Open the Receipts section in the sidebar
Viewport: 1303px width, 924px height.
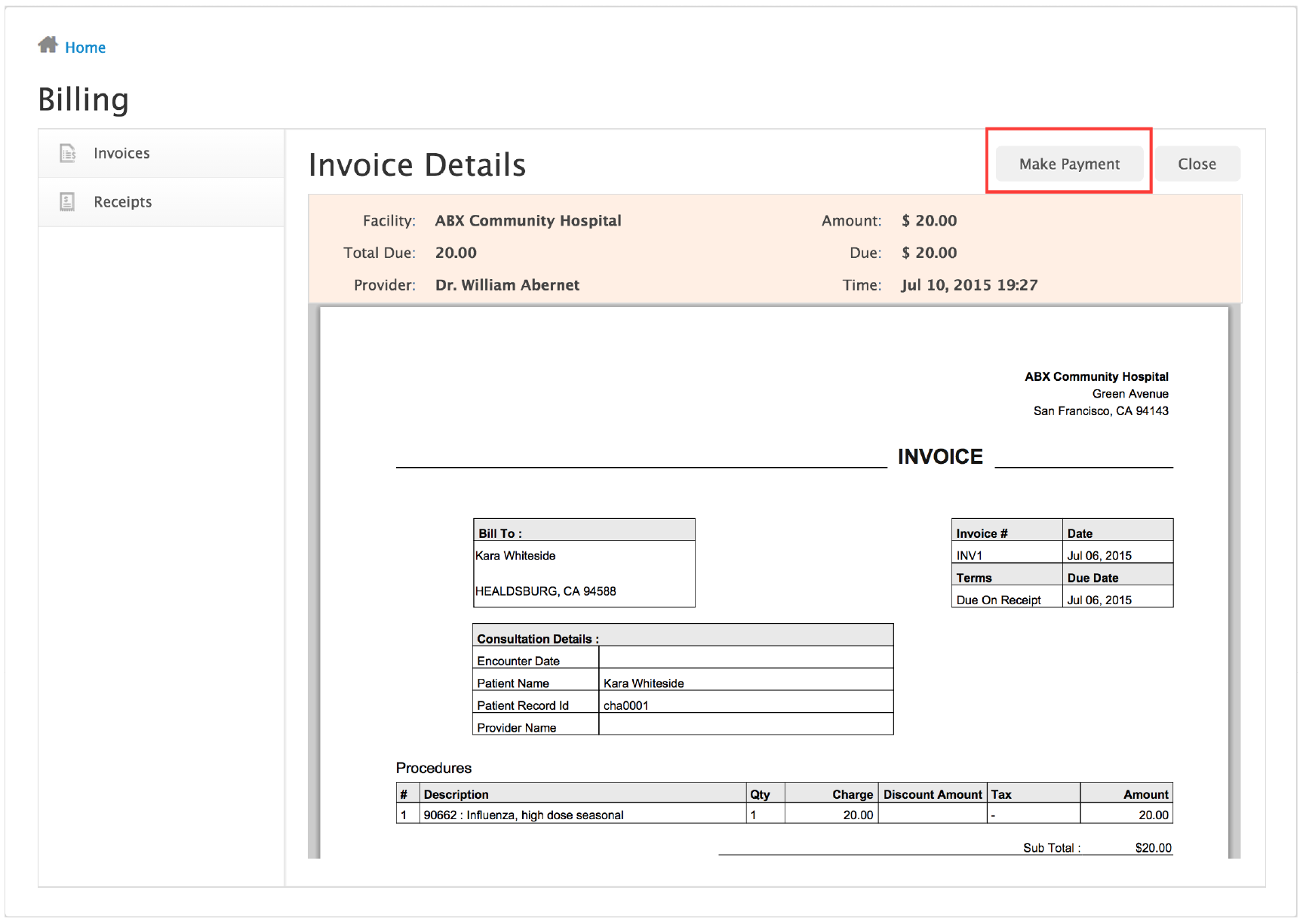122,201
